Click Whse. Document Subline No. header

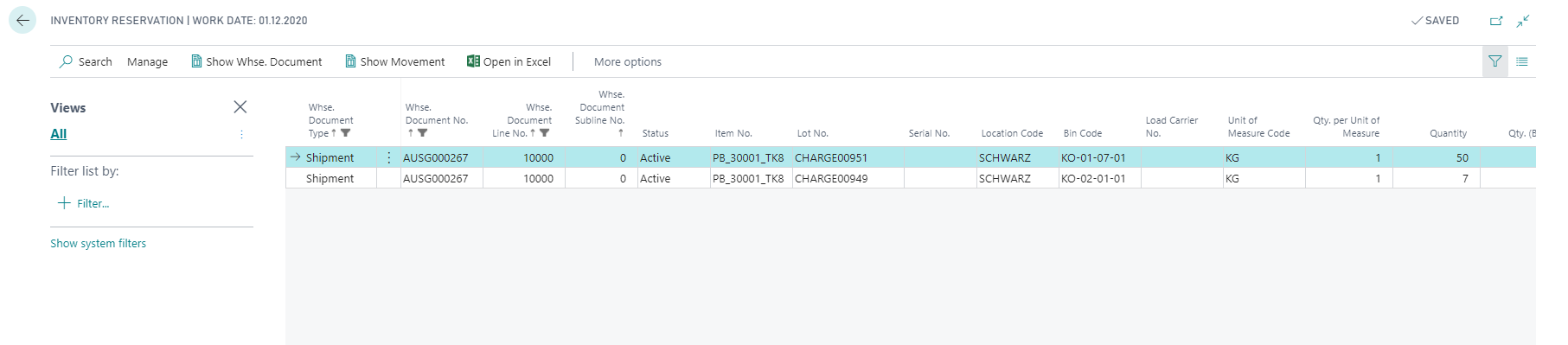click(x=599, y=114)
